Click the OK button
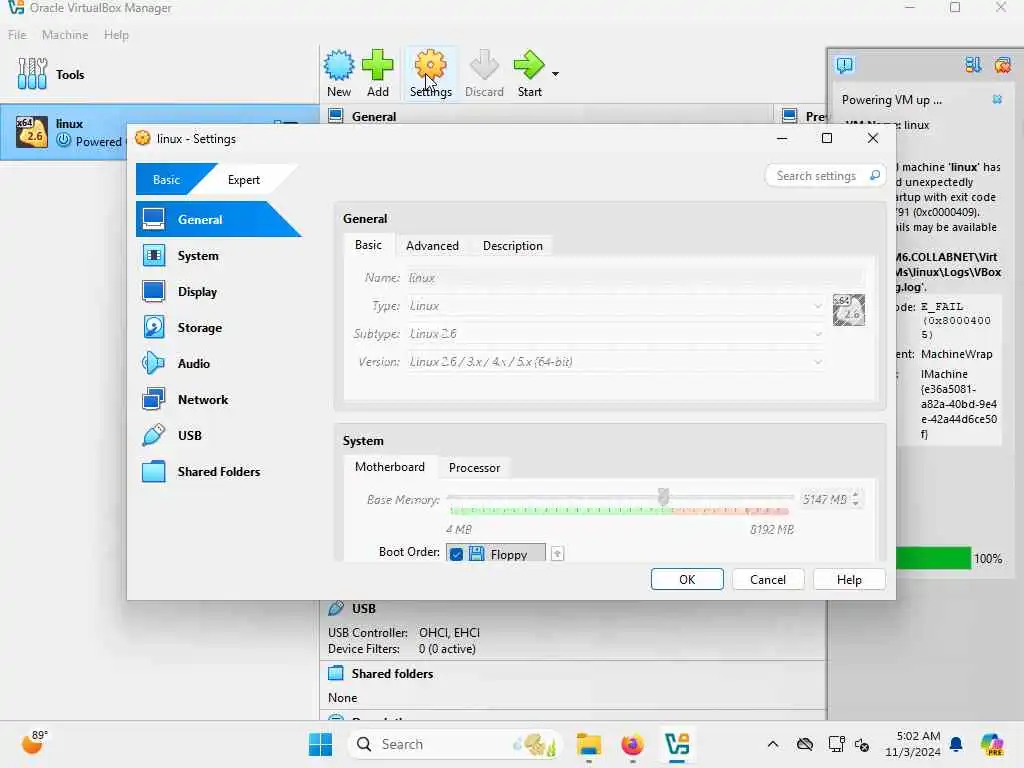1024x768 pixels. pos(687,579)
